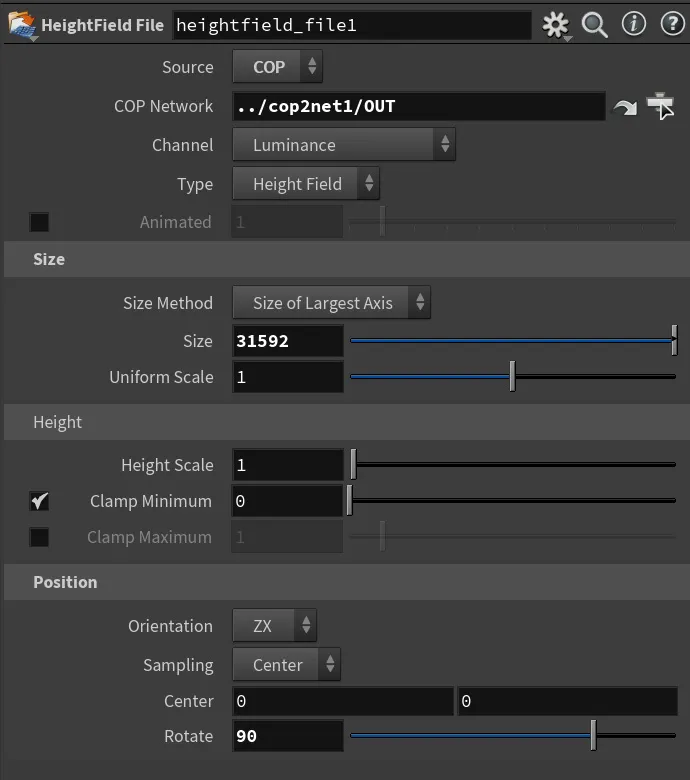Click the first Center value field
Image resolution: width=690 pixels, height=780 pixels.
click(343, 701)
